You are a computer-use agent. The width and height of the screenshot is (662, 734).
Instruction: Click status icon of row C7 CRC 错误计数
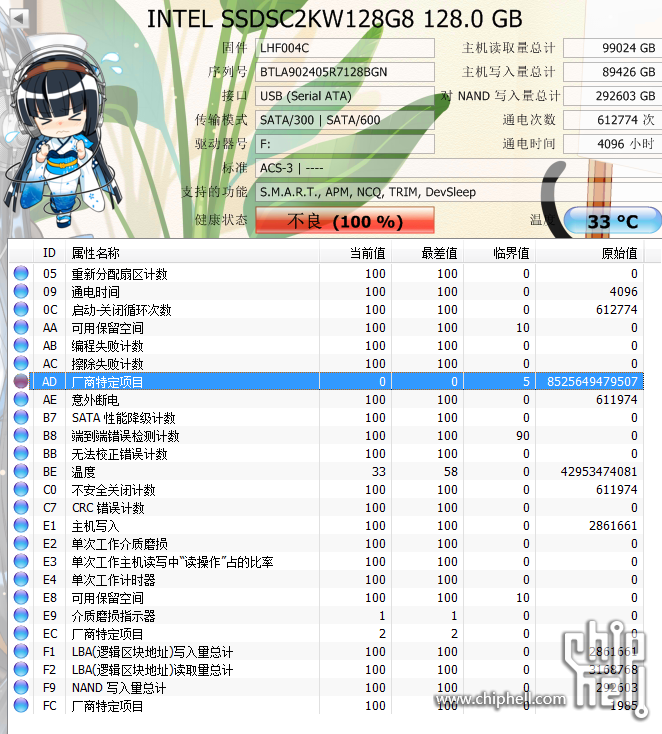click(x=21, y=507)
